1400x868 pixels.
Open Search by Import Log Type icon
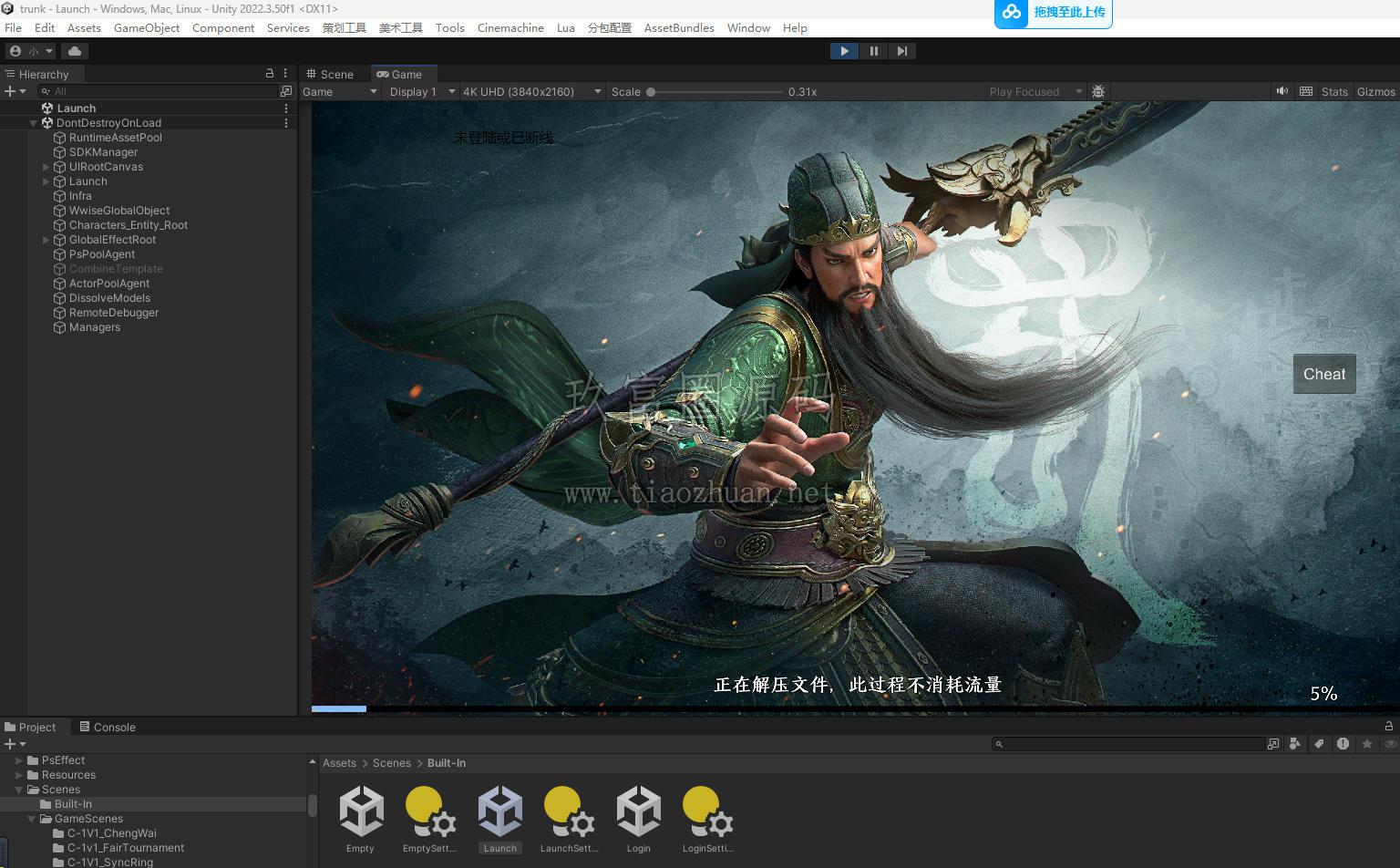(x=1343, y=744)
